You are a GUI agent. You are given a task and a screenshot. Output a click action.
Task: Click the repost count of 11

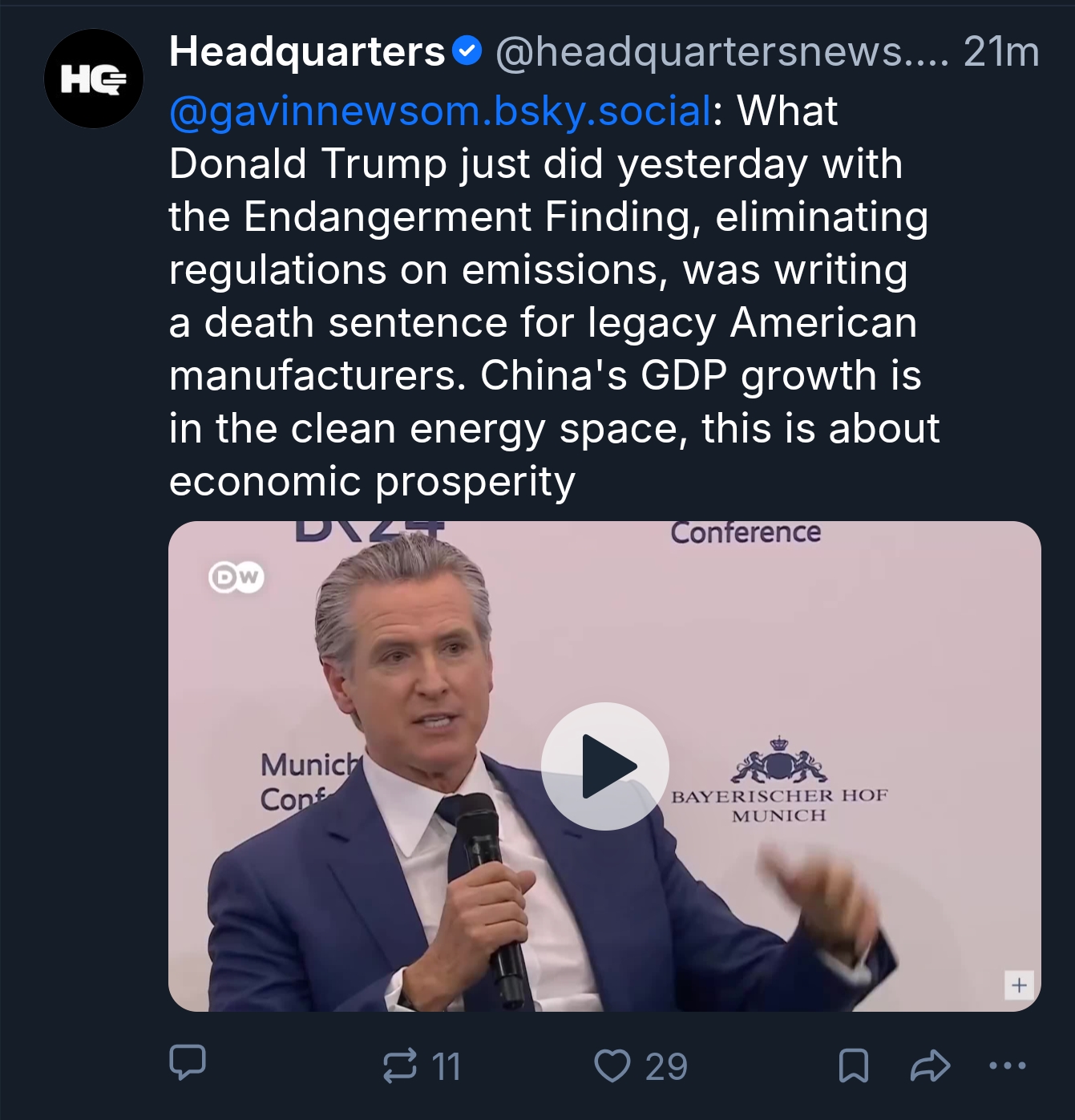point(447,1067)
